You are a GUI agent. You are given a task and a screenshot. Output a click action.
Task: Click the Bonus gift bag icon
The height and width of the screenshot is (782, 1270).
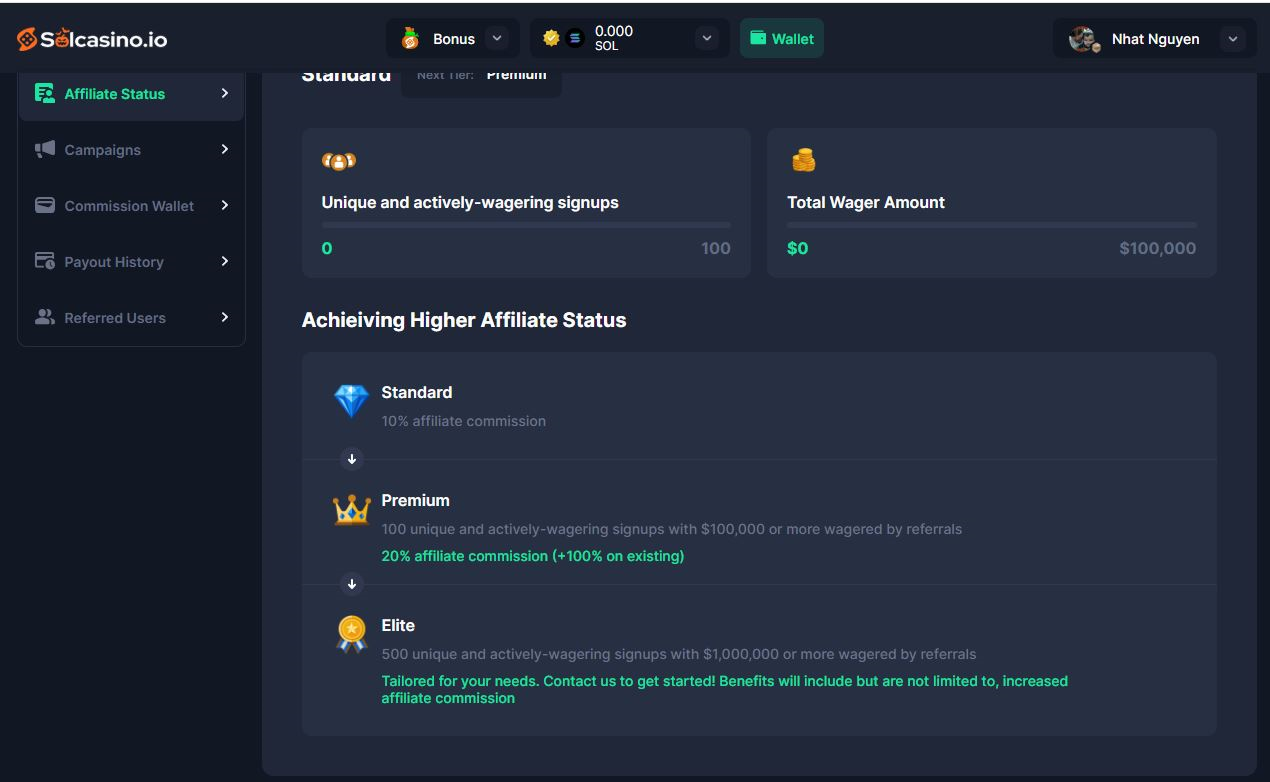tap(410, 39)
